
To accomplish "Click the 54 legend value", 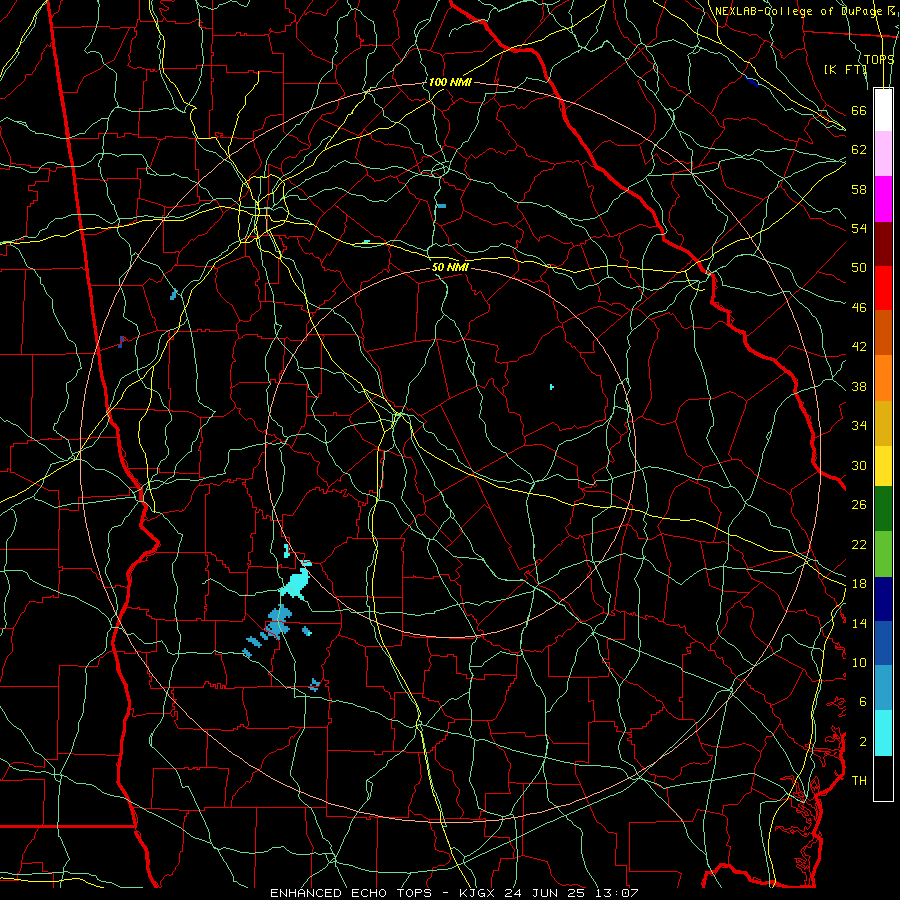I will (859, 228).
